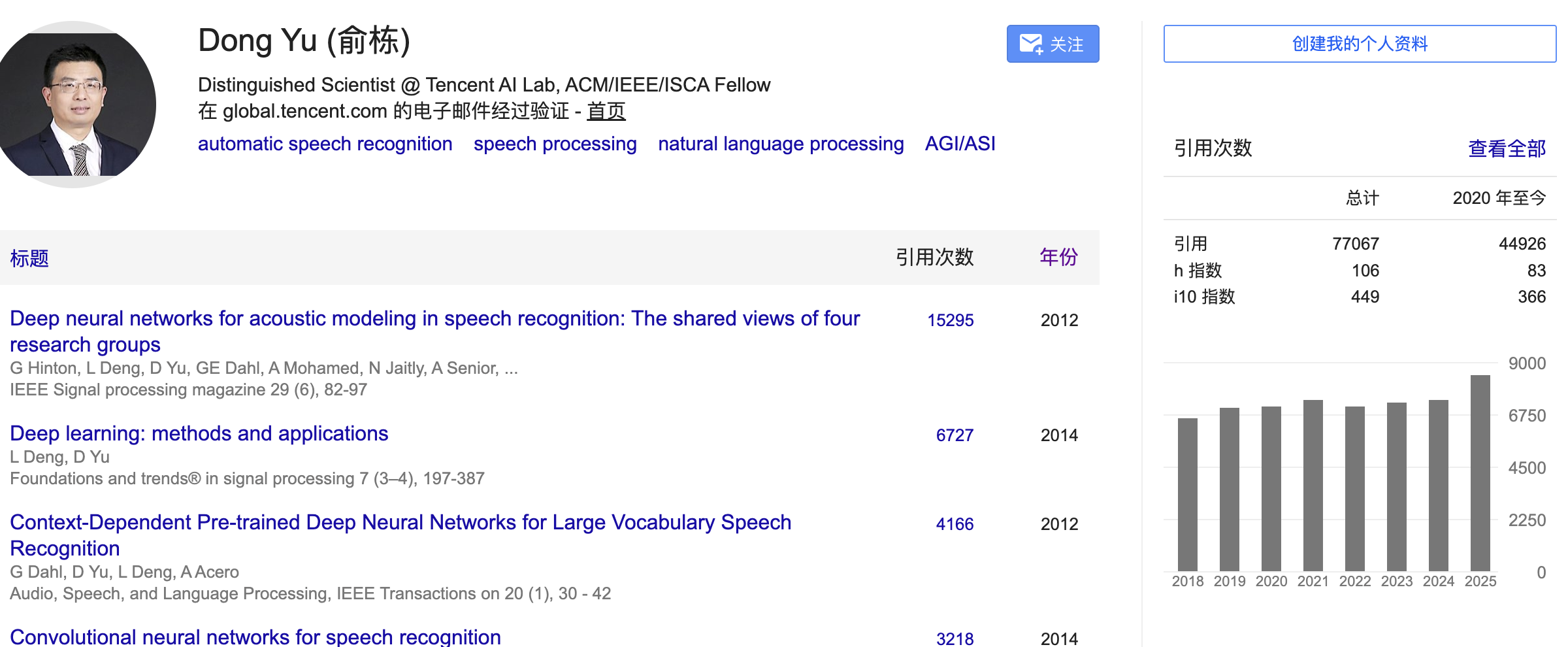Open the automatic speech recognition topic link
This screenshot has width=1568, height=647.
click(325, 144)
